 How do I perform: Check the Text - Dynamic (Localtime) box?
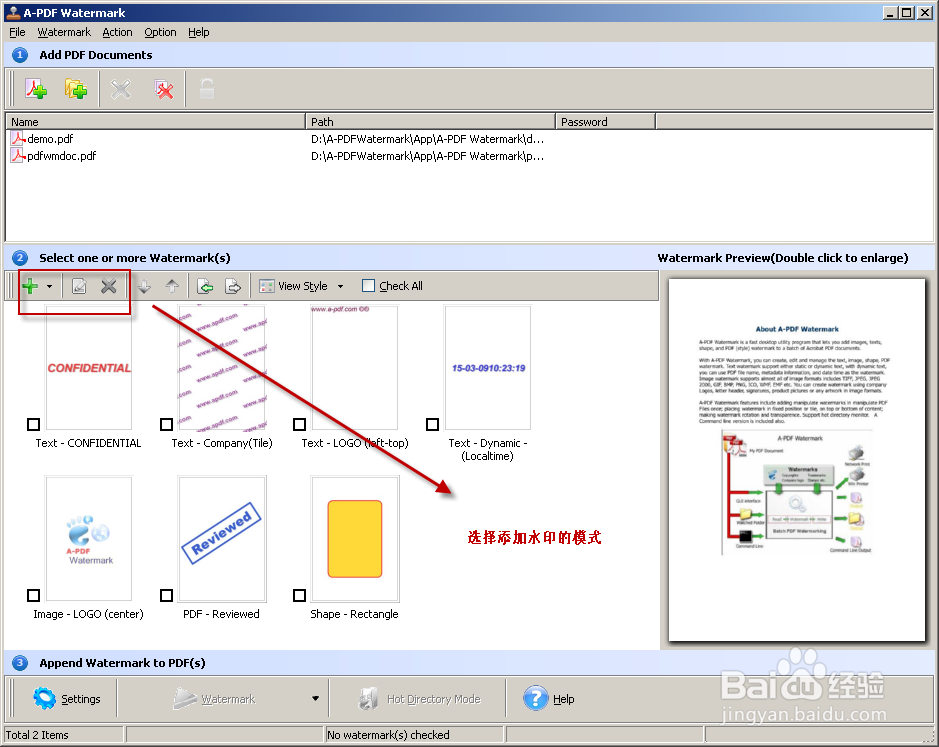coord(432,424)
